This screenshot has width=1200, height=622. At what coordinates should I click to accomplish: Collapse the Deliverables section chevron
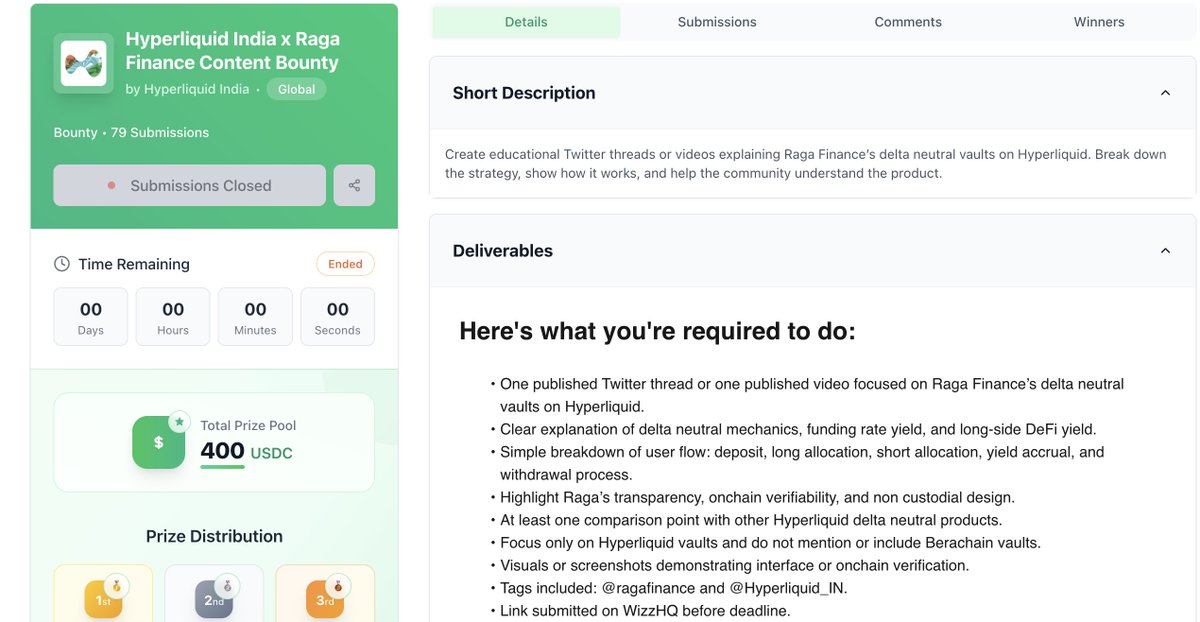click(1165, 251)
